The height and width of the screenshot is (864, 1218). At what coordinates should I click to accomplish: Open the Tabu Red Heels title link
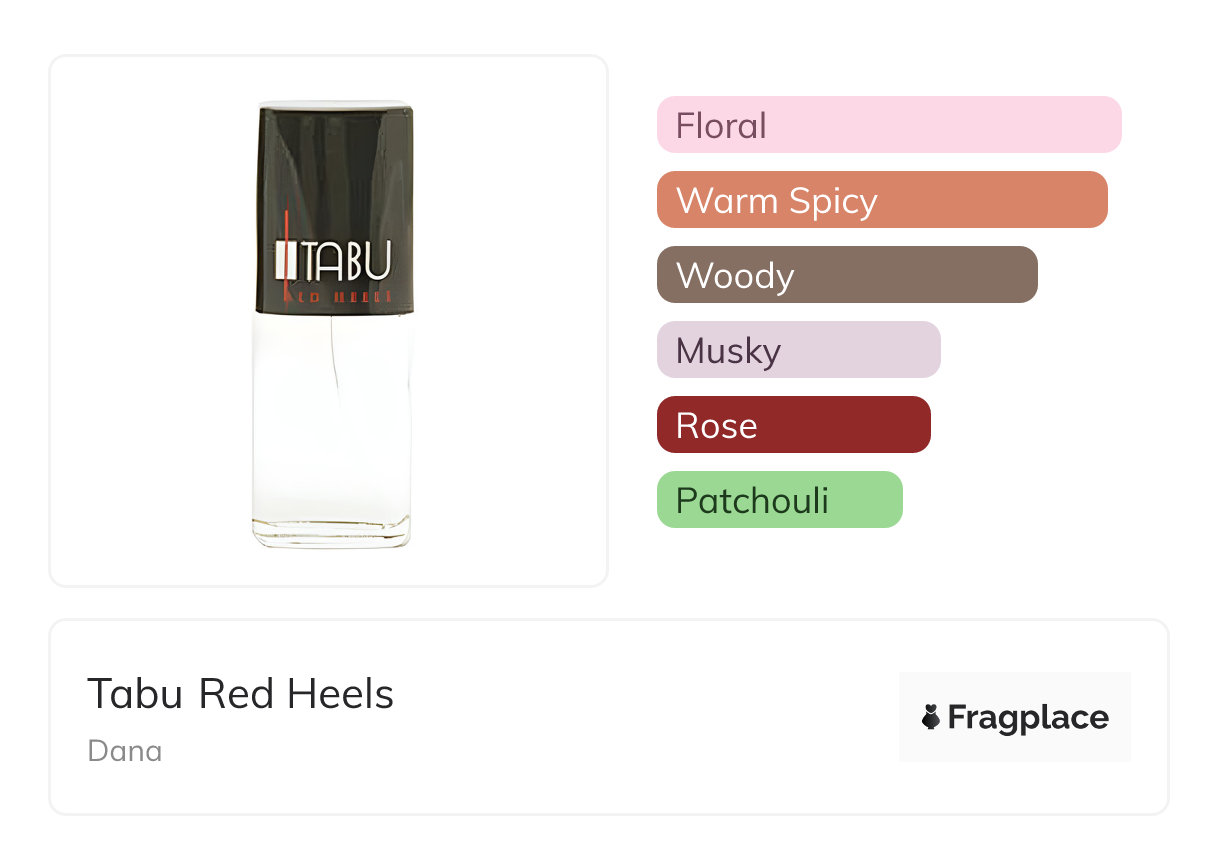pyautogui.click(x=240, y=693)
